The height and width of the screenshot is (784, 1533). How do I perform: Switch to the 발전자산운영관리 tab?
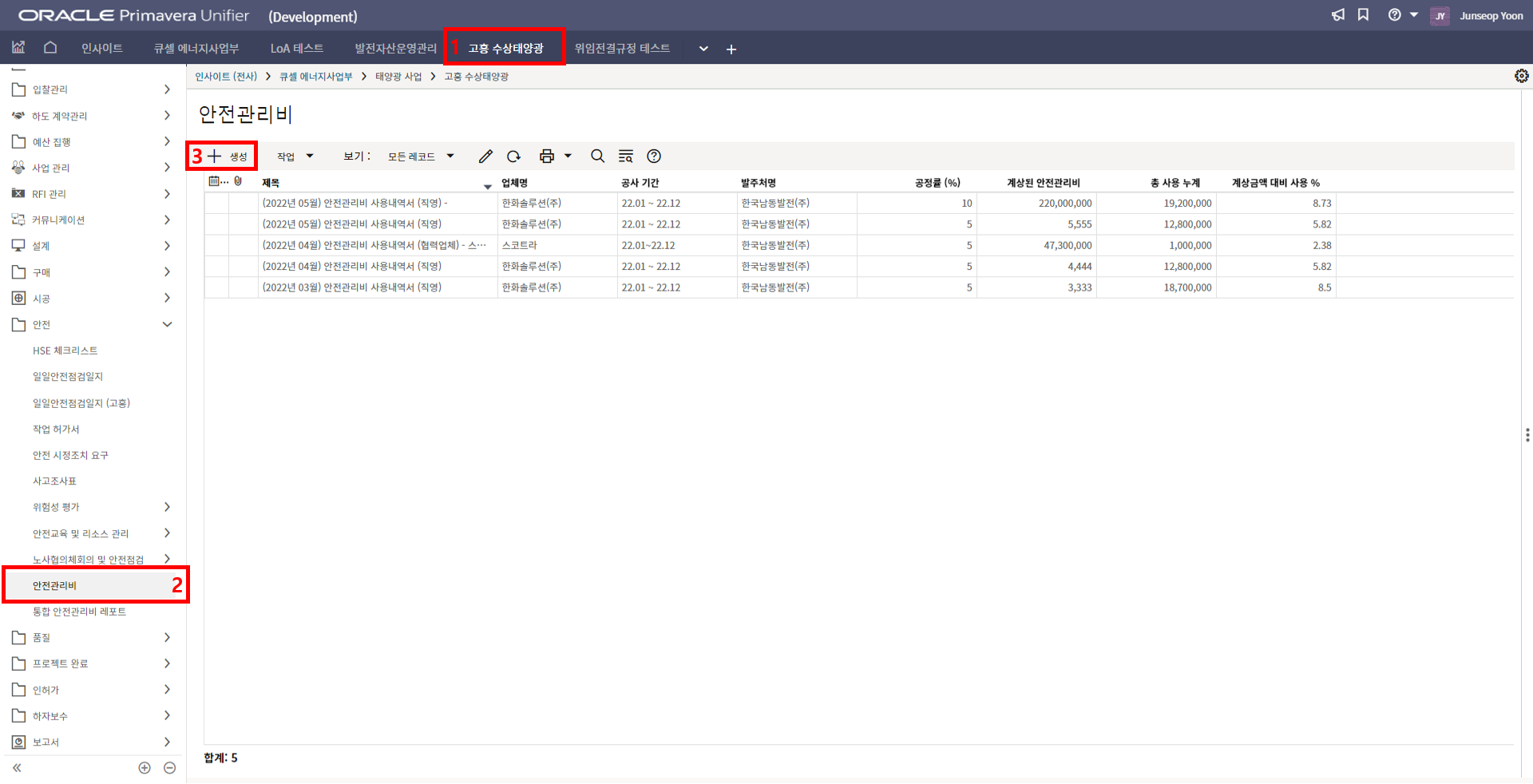(x=395, y=49)
